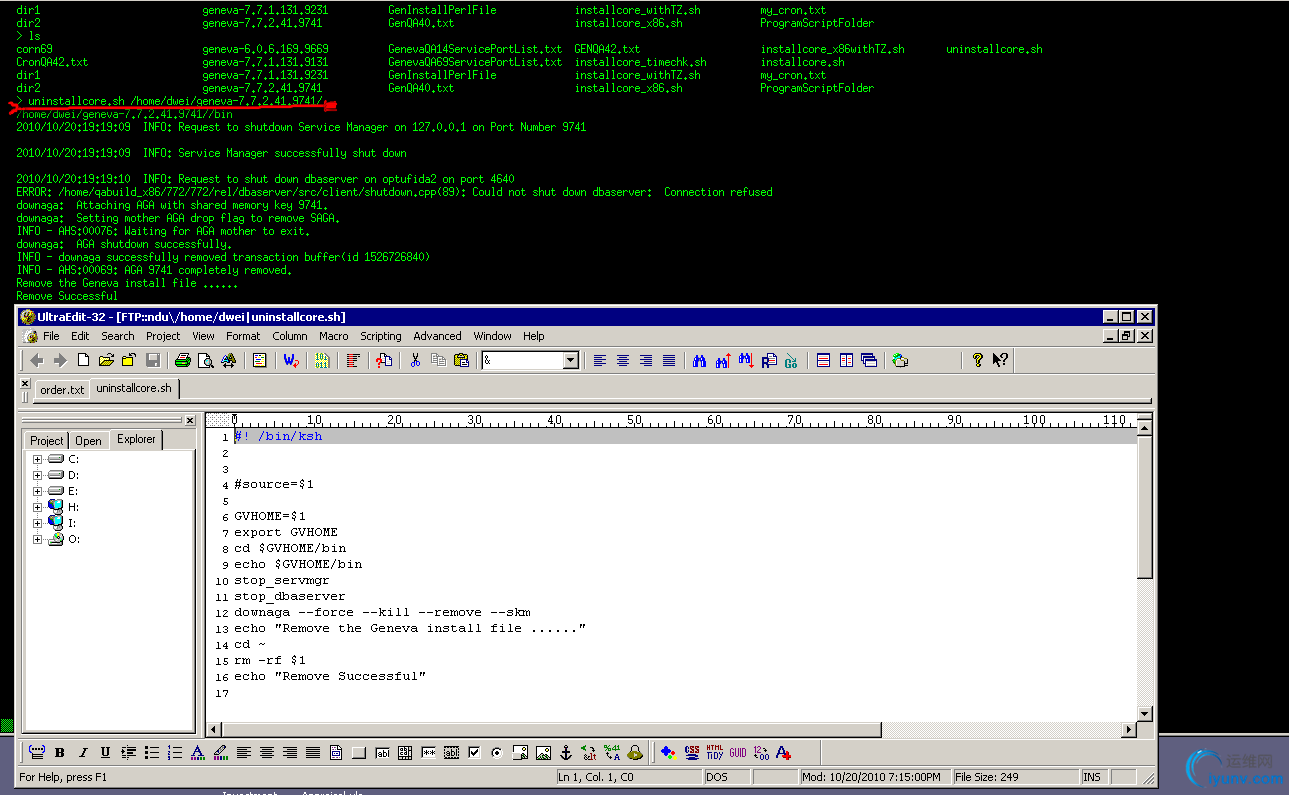Click the HTML Tidy icon
Image resolution: width=1289 pixels, height=795 pixels.
click(x=715, y=752)
